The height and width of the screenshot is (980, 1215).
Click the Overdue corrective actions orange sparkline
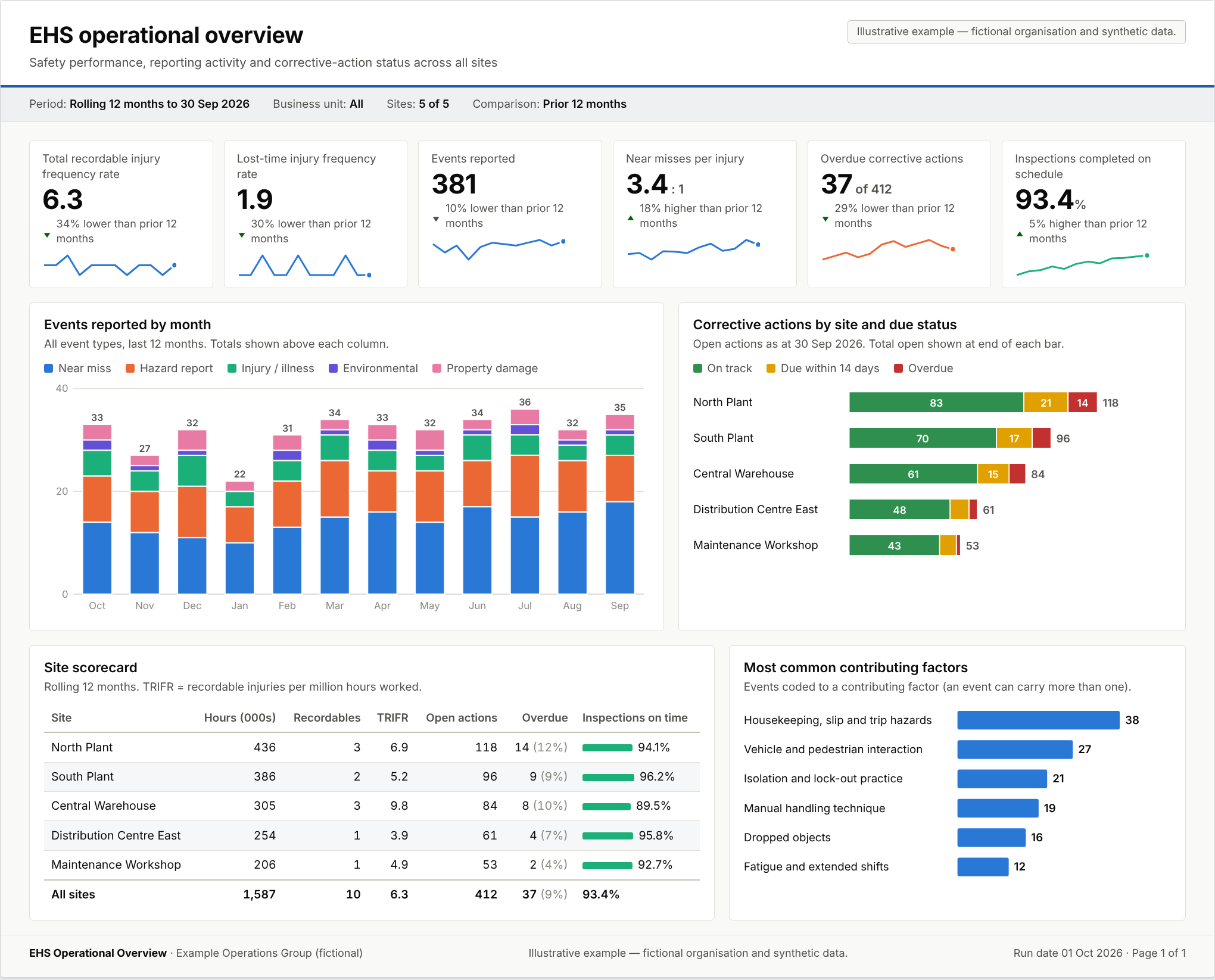point(889,250)
